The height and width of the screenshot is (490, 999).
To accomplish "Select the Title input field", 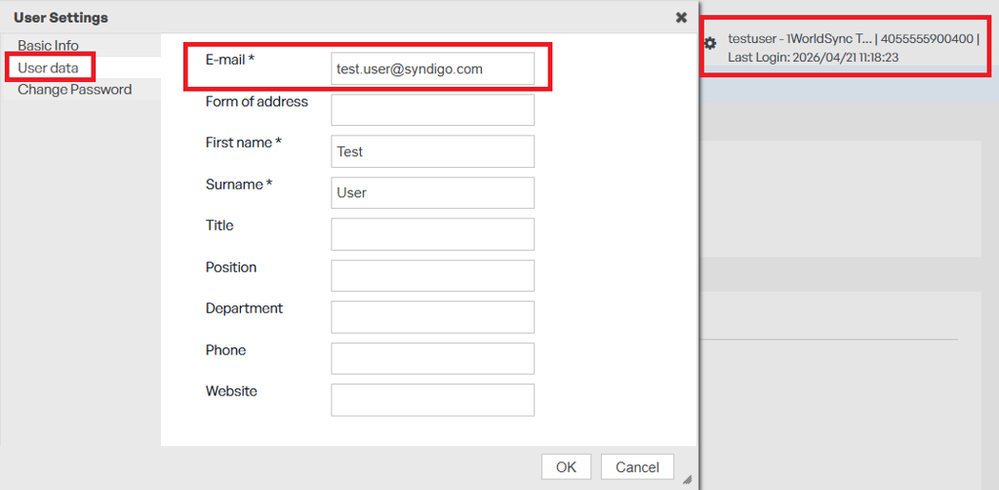I will click(433, 234).
